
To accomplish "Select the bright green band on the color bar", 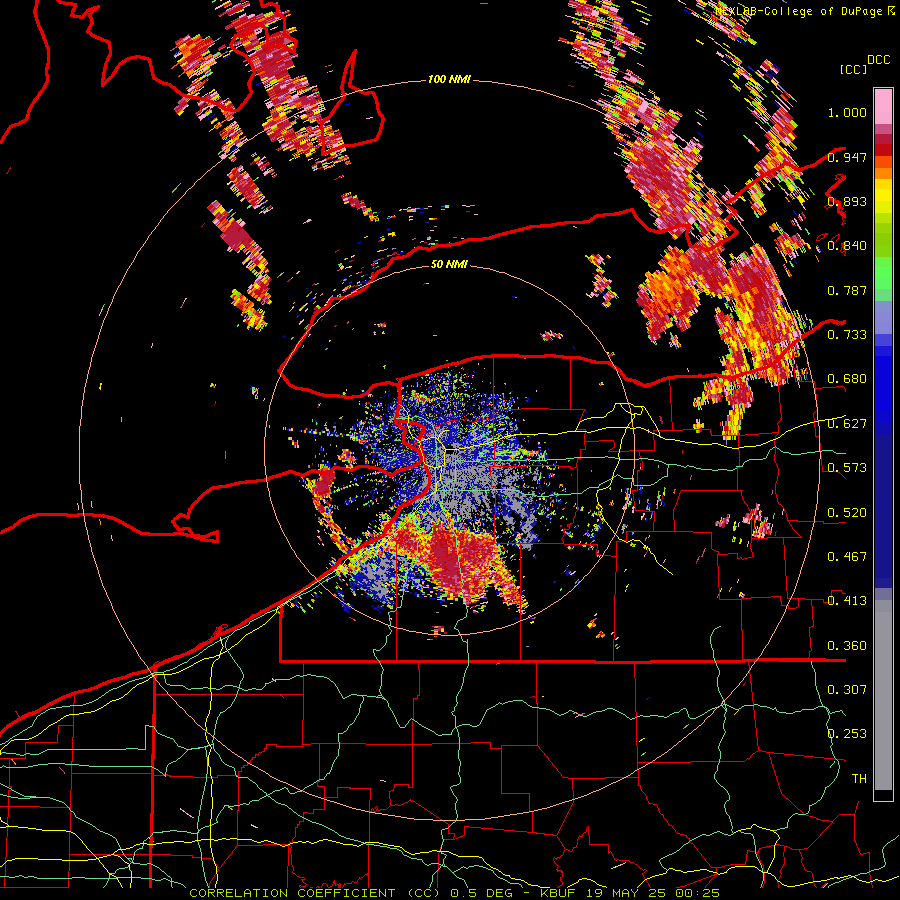I will pos(883,273).
